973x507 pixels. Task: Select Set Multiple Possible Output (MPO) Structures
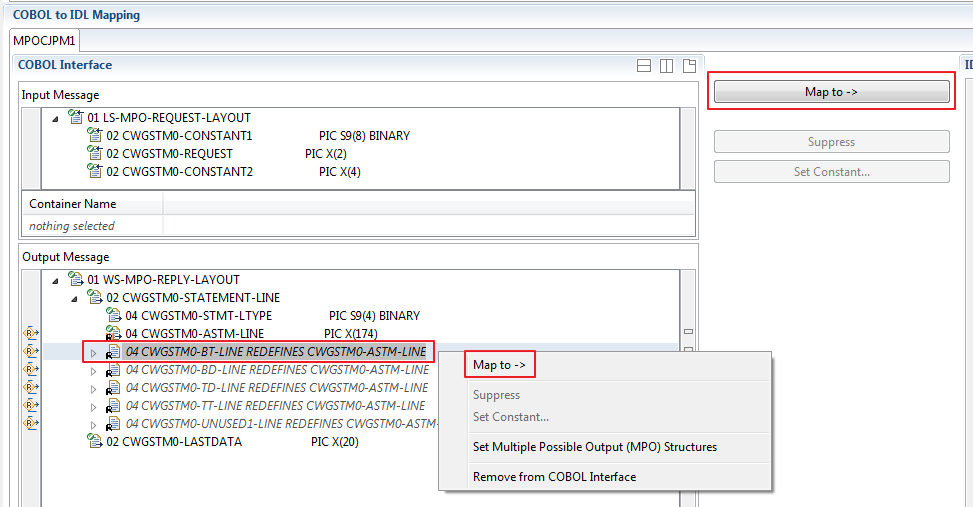594,447
